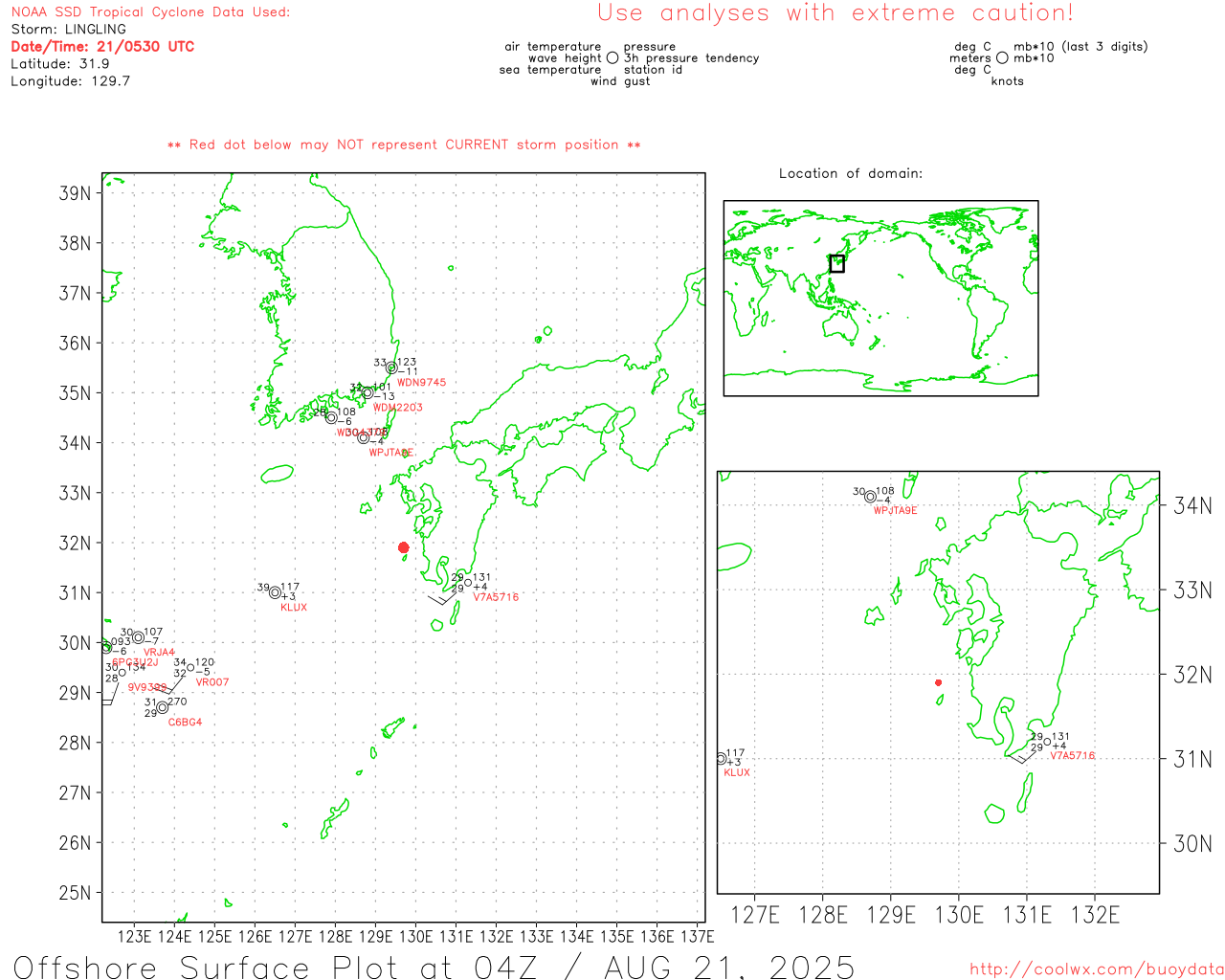This screenshot has height=980, width=1225.
Task: Click the VR007 station ID label
Action: pyautogui.click(x=212, y=683)
